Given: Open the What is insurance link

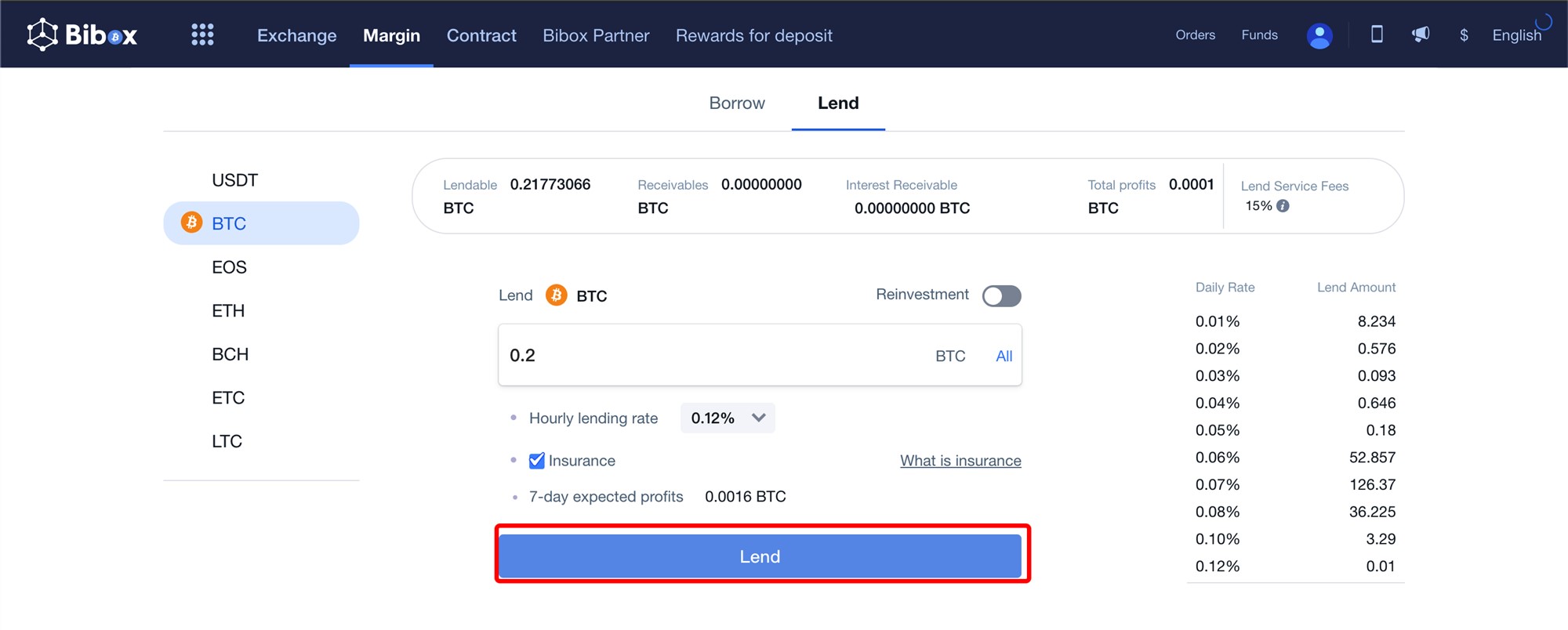Looking at the screenshot, I should click(x=960, y=461).
